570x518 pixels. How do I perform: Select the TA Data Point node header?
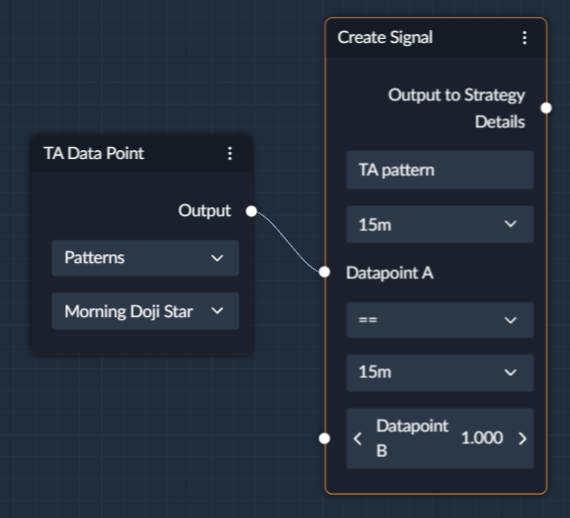141,154
